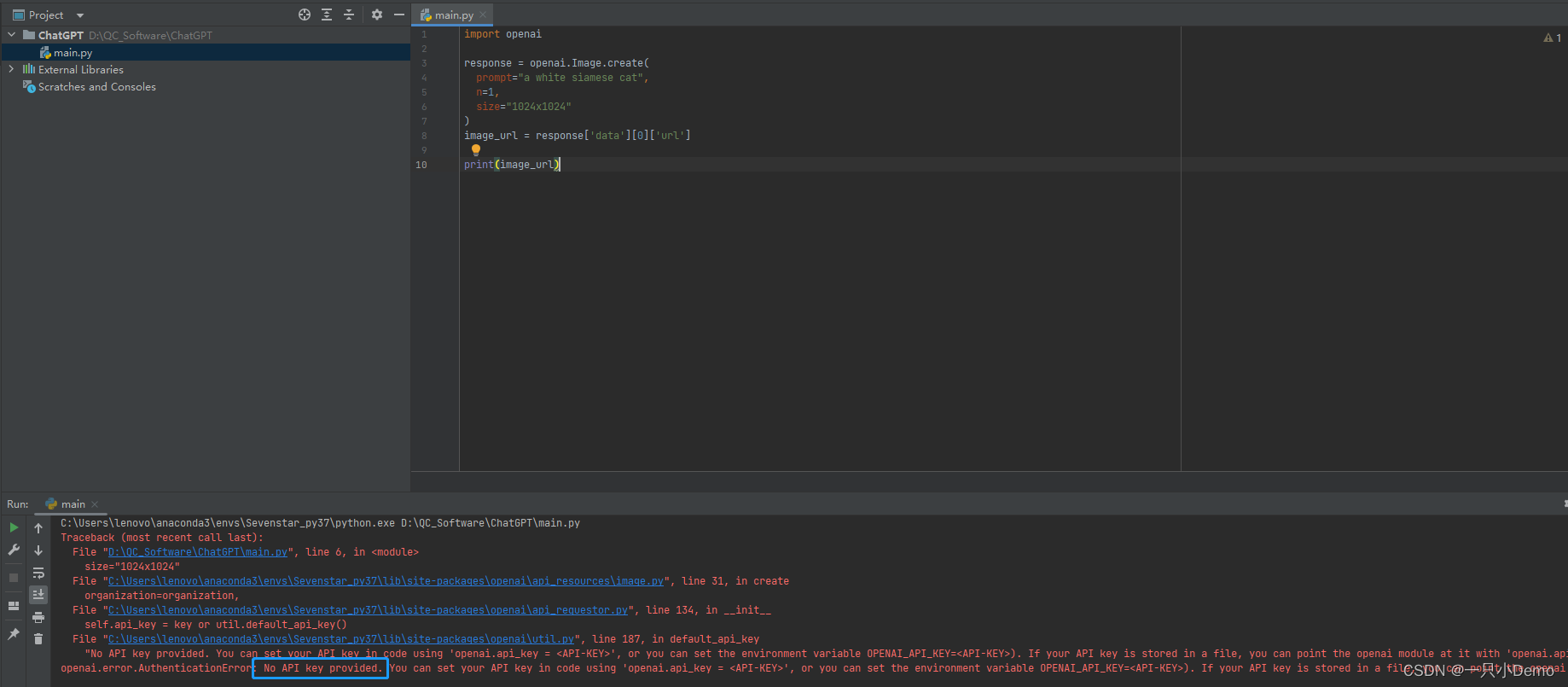Pin the Run tab with the pin icon
1568x687 pixels.
[x=14, y=634]
